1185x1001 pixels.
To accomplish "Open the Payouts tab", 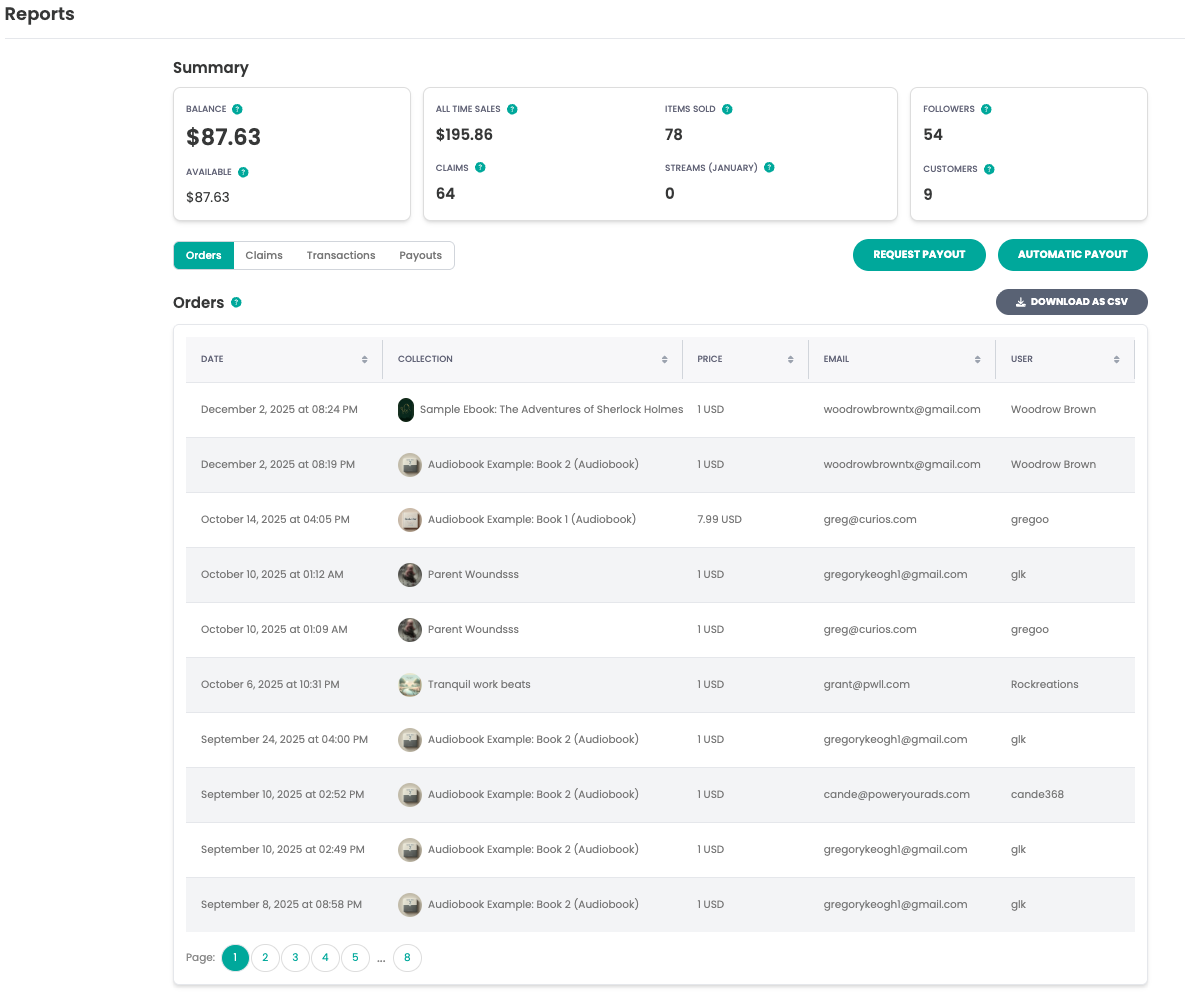I will 420,255.
